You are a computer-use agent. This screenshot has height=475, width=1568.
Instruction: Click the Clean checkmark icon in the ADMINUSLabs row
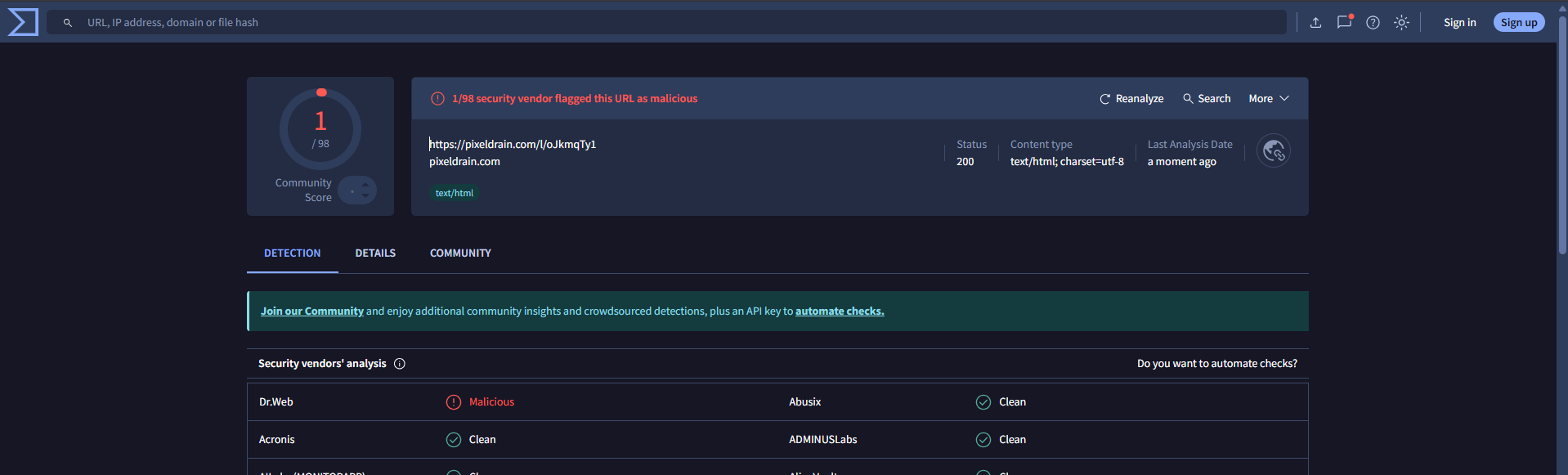pyautogui.click(x=983, y=440)
